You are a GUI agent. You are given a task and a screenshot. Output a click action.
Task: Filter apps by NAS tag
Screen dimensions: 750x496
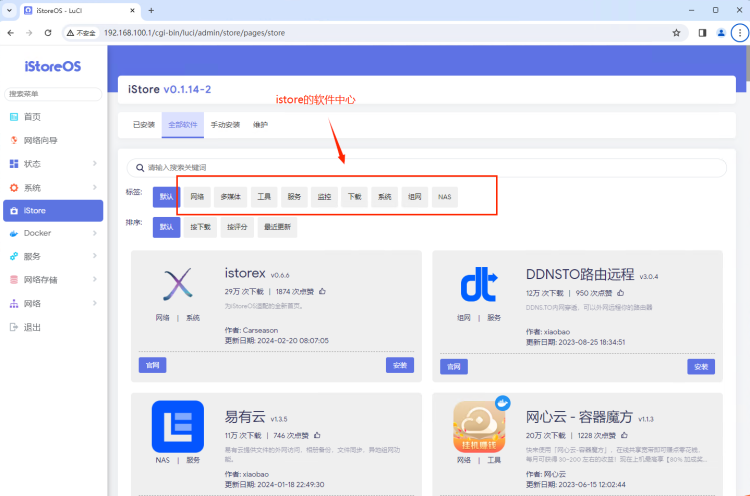[x=445, y=197]
